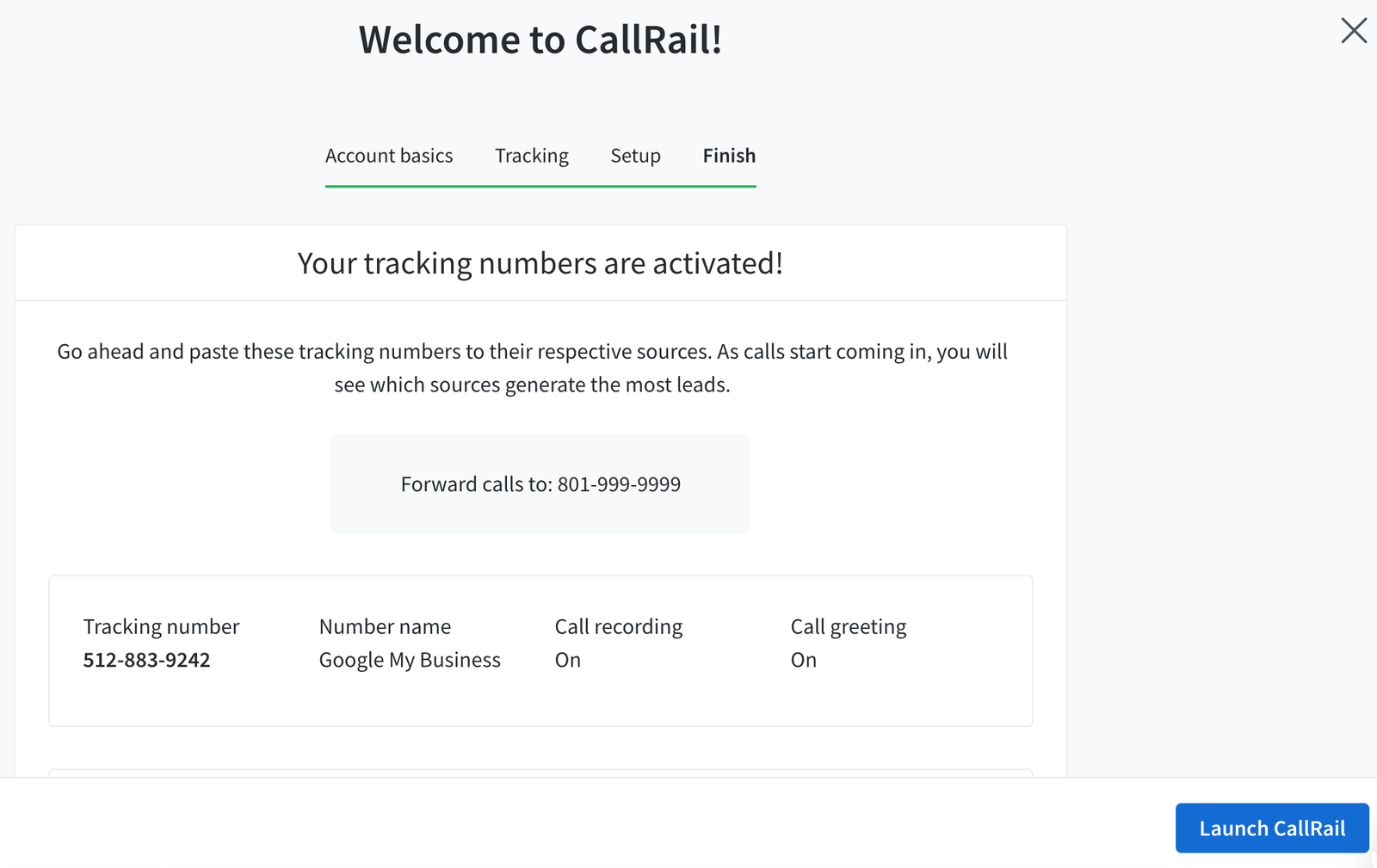Select the Setup tab

coord(635,156)
